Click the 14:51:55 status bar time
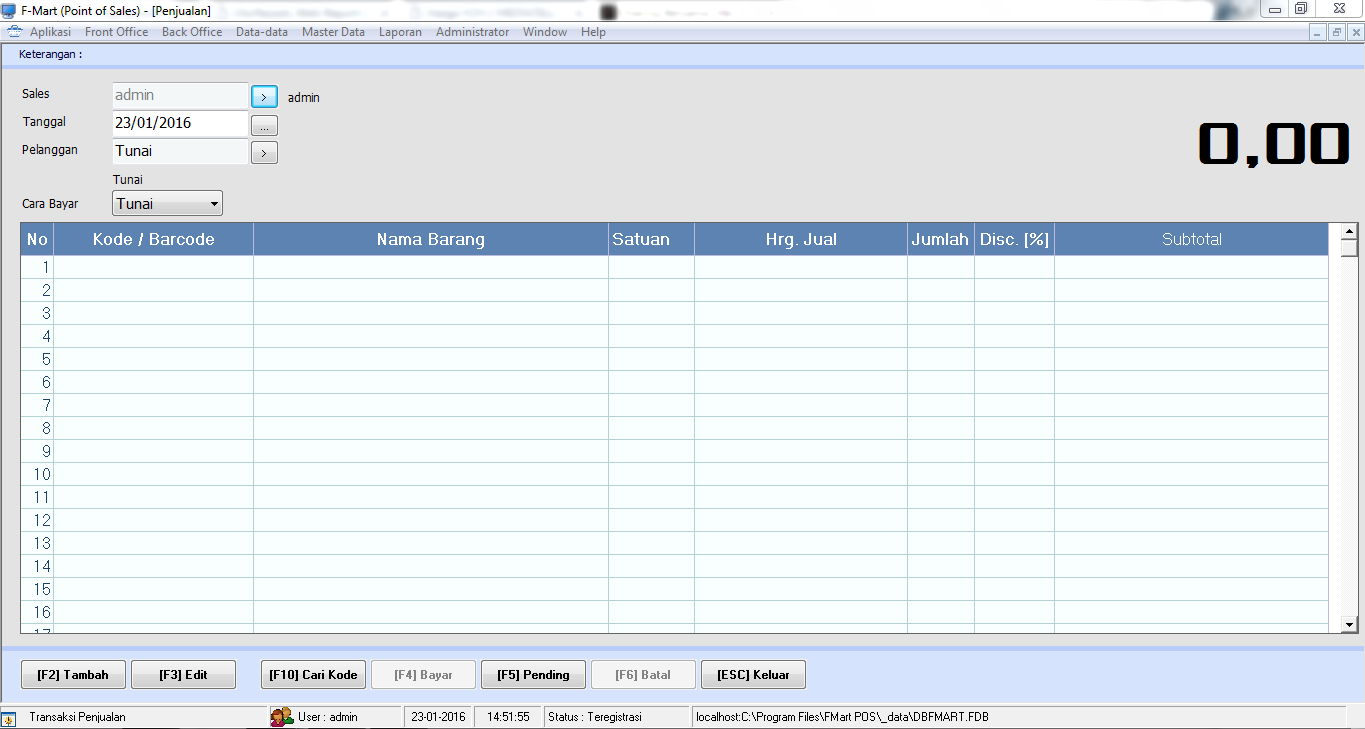 pos(509,717)
